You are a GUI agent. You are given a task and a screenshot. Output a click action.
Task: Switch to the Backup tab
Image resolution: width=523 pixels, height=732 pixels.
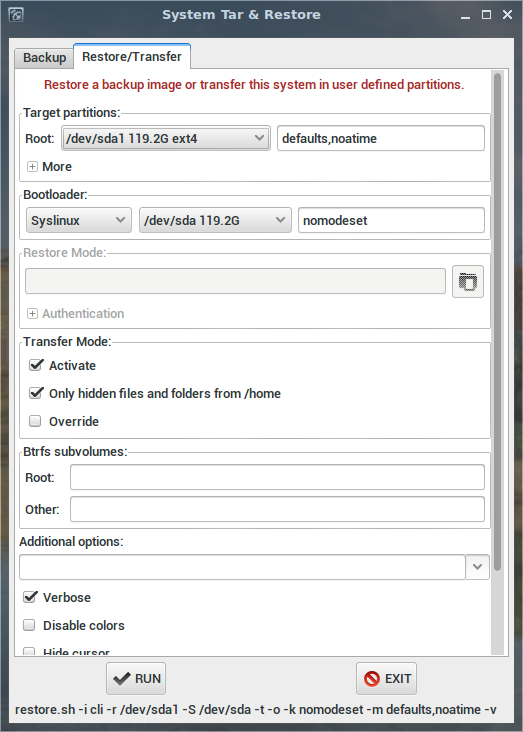tap(44, 57)
